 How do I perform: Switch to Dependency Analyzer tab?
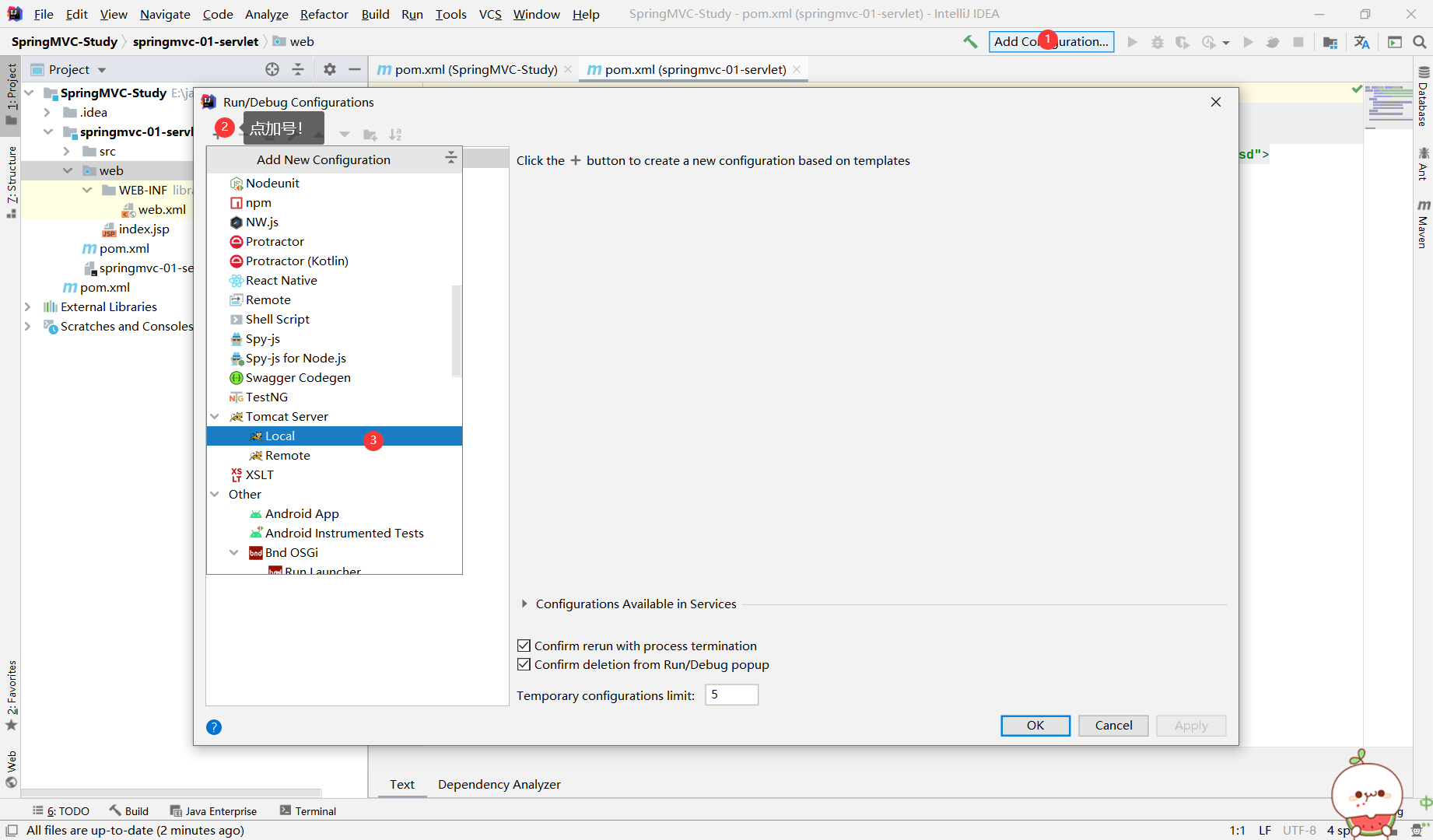tap(499, 784)
